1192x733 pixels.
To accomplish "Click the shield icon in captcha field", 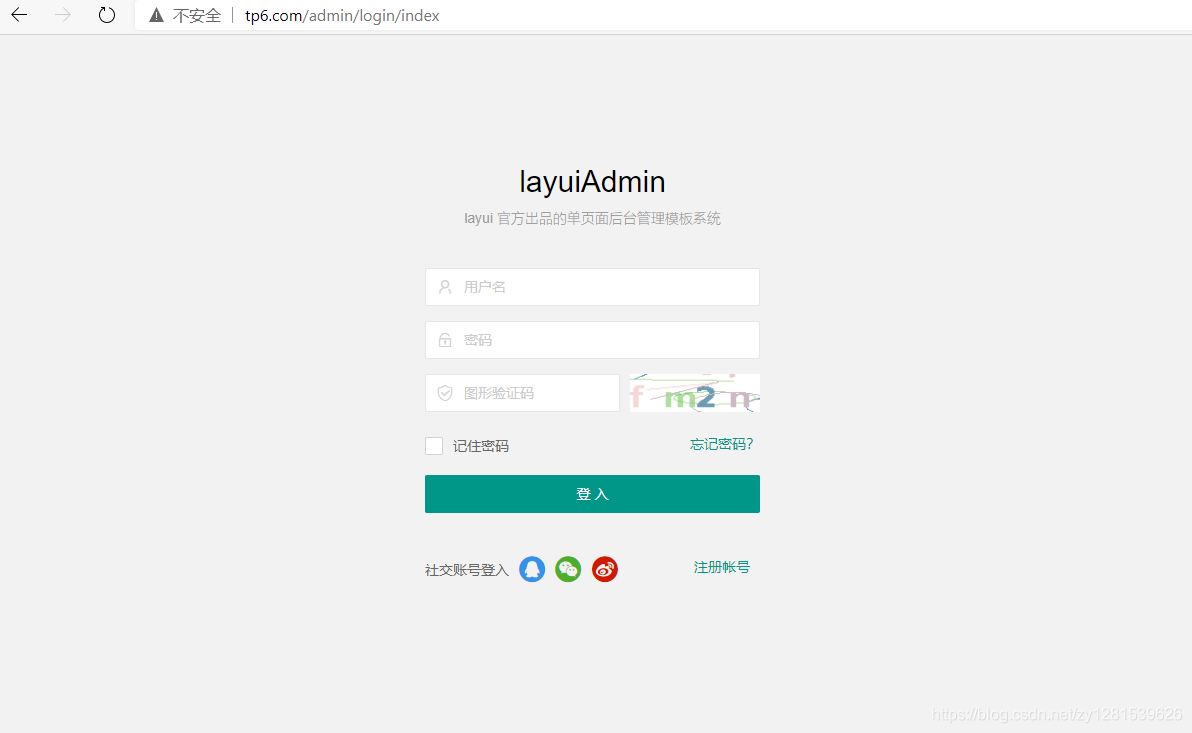I will click(445, 393).
